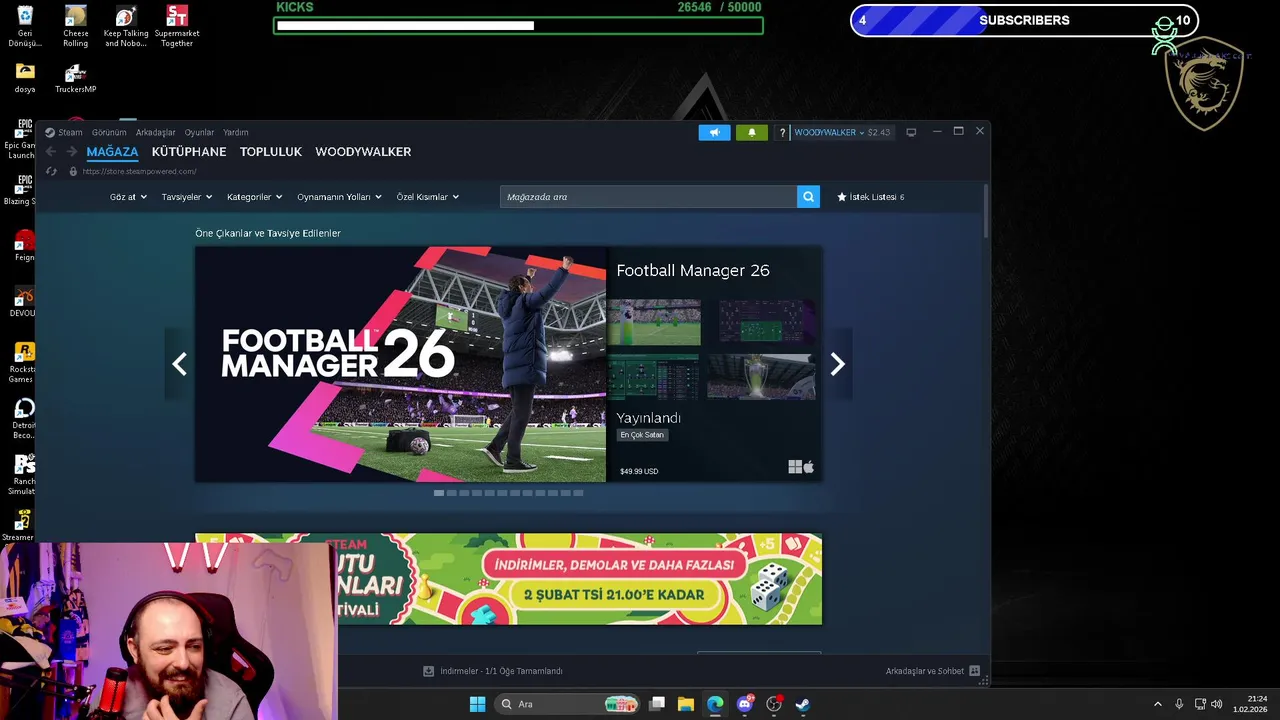This screenshot has width=1280, height=720.
Task: Expand the Tavsiyeler dropdown
Action: (187, 197)
